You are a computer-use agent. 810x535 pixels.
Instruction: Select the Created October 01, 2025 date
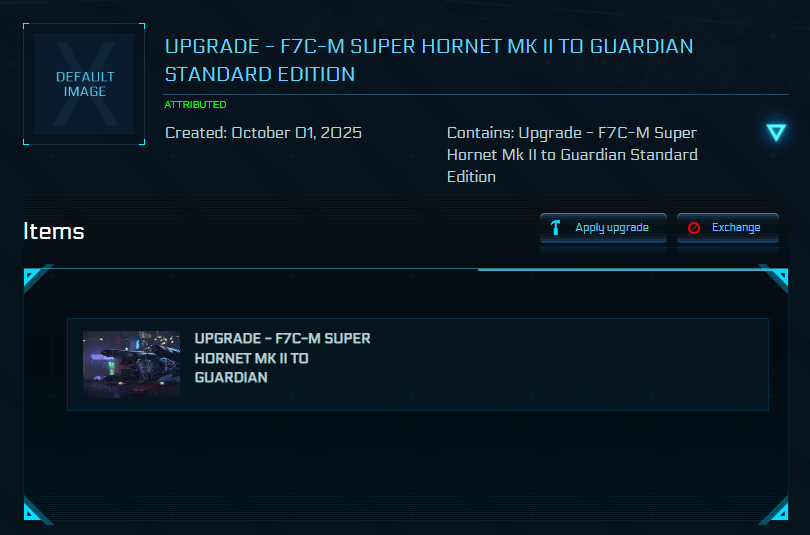(x=263, y=133)
